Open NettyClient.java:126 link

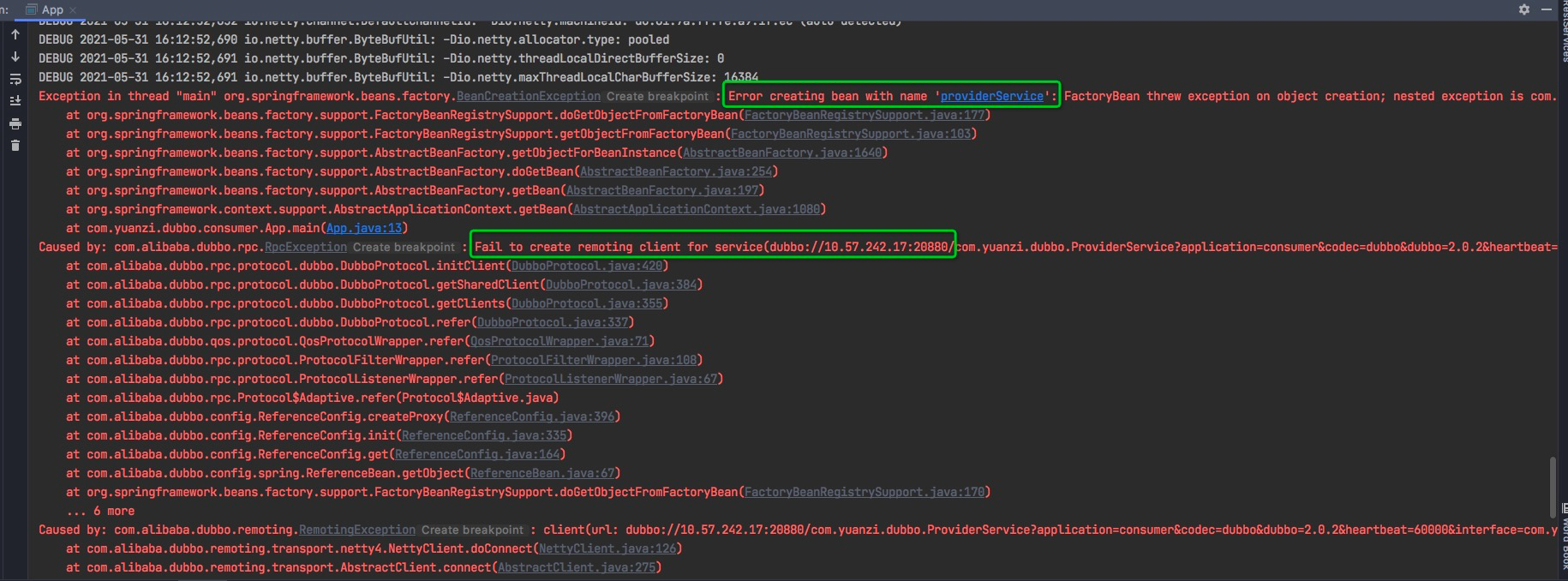[x=607, y=548]
